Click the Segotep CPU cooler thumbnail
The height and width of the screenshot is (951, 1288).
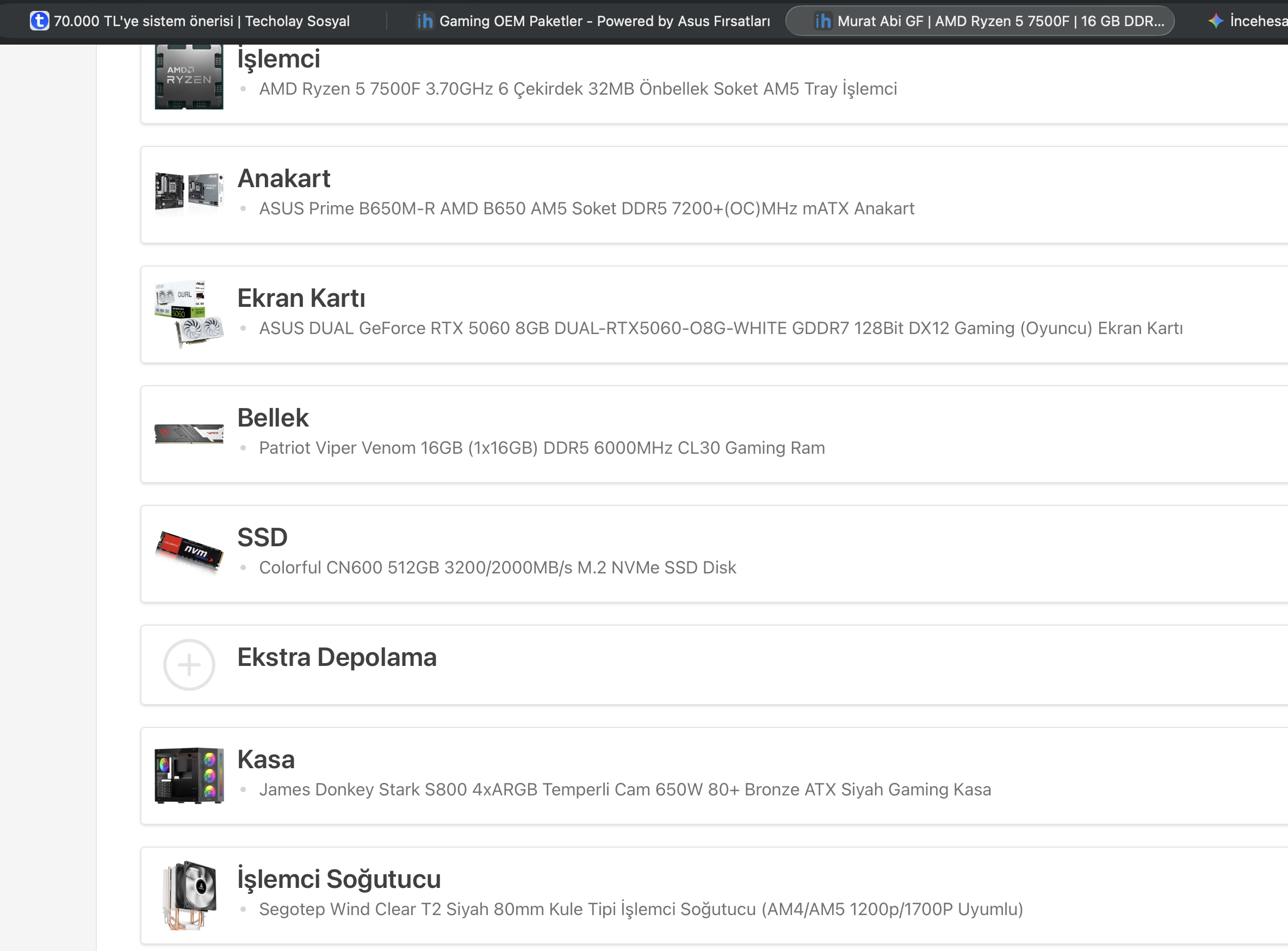[x=189, y=895]
